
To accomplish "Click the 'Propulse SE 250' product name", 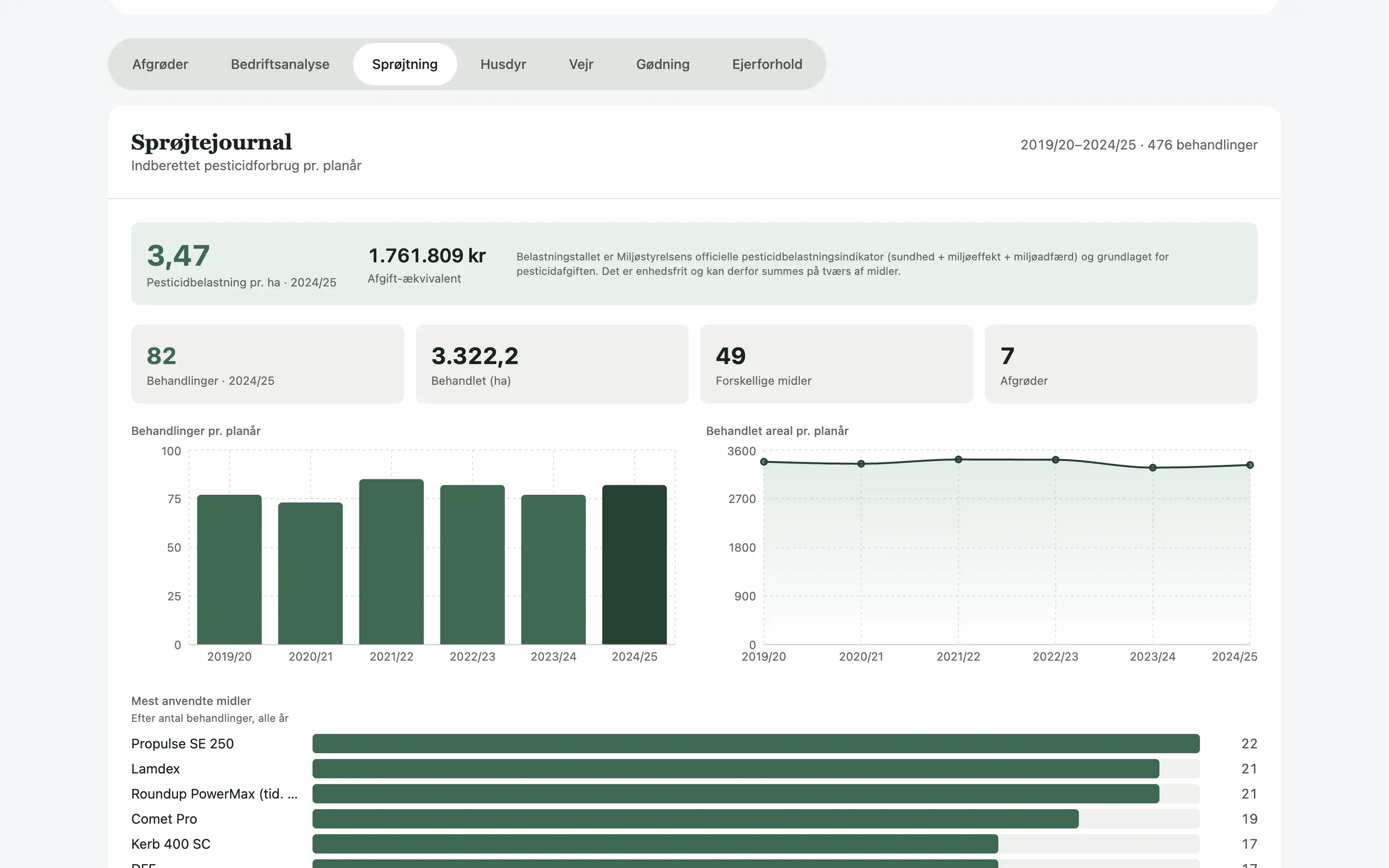I will tap(182, 744).
